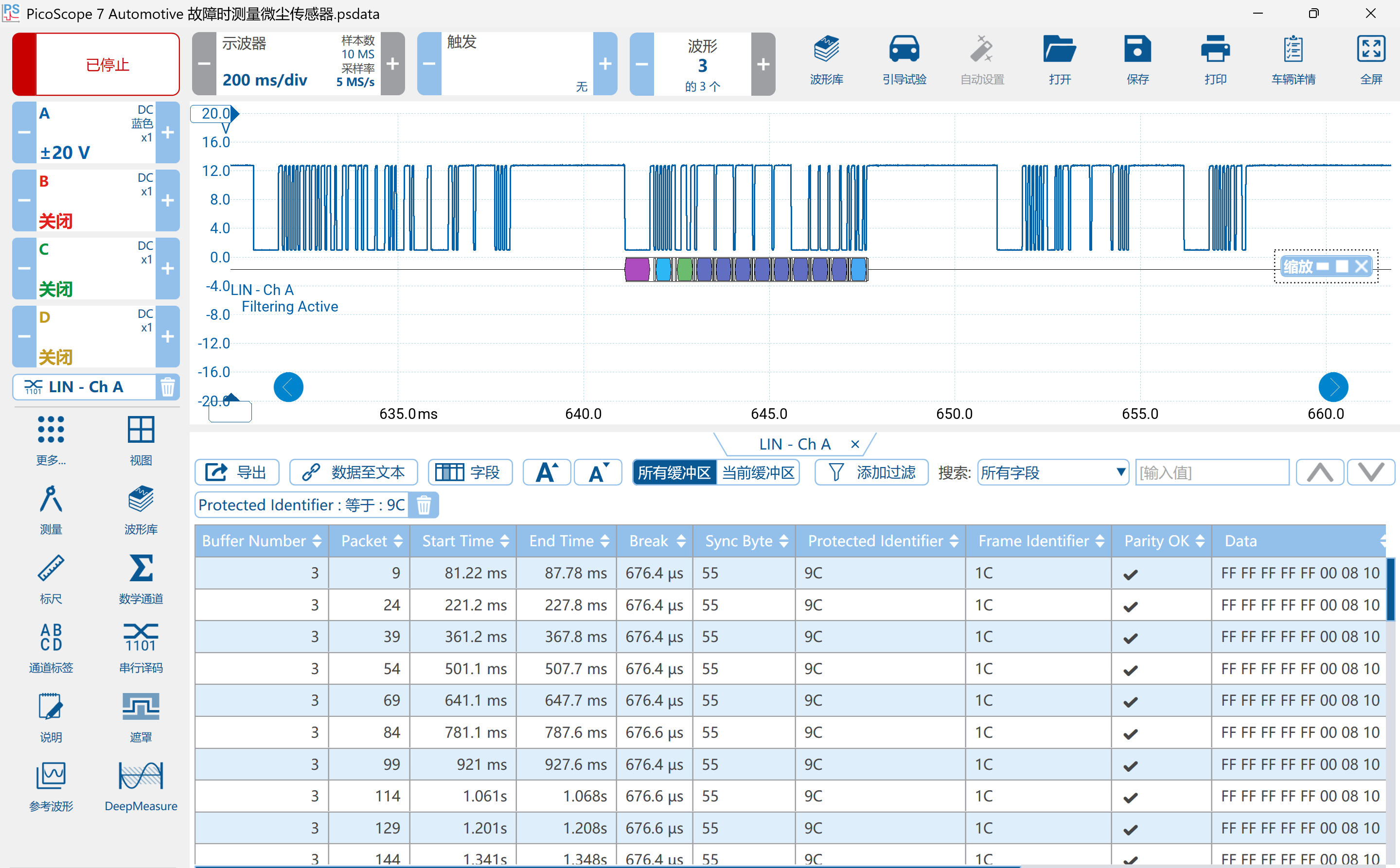Open the Waveform Library toolbar icon (波形库)
The height and width of the screenshot is (868, 1400).
click(x=826, y=60)
